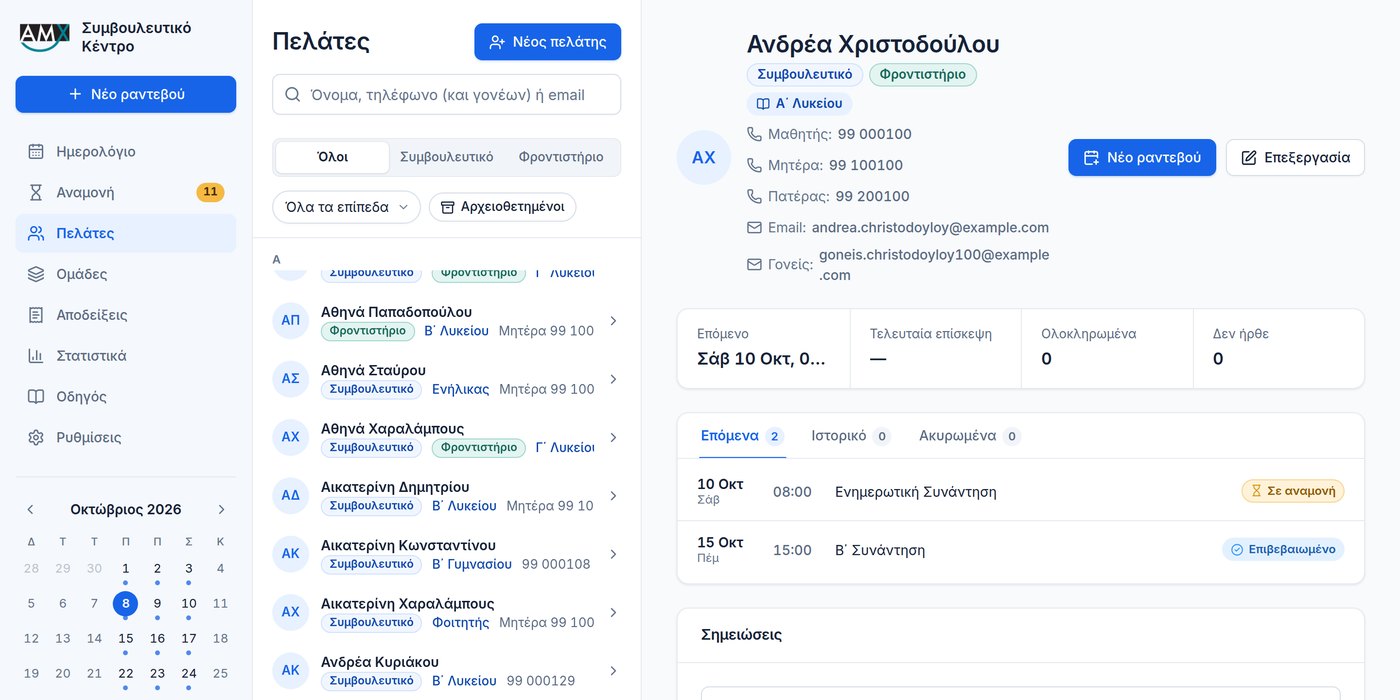This screenshot has width=1400, height=700.
Task: Click the phone icon next to Πατέρας
Action: 755,196
